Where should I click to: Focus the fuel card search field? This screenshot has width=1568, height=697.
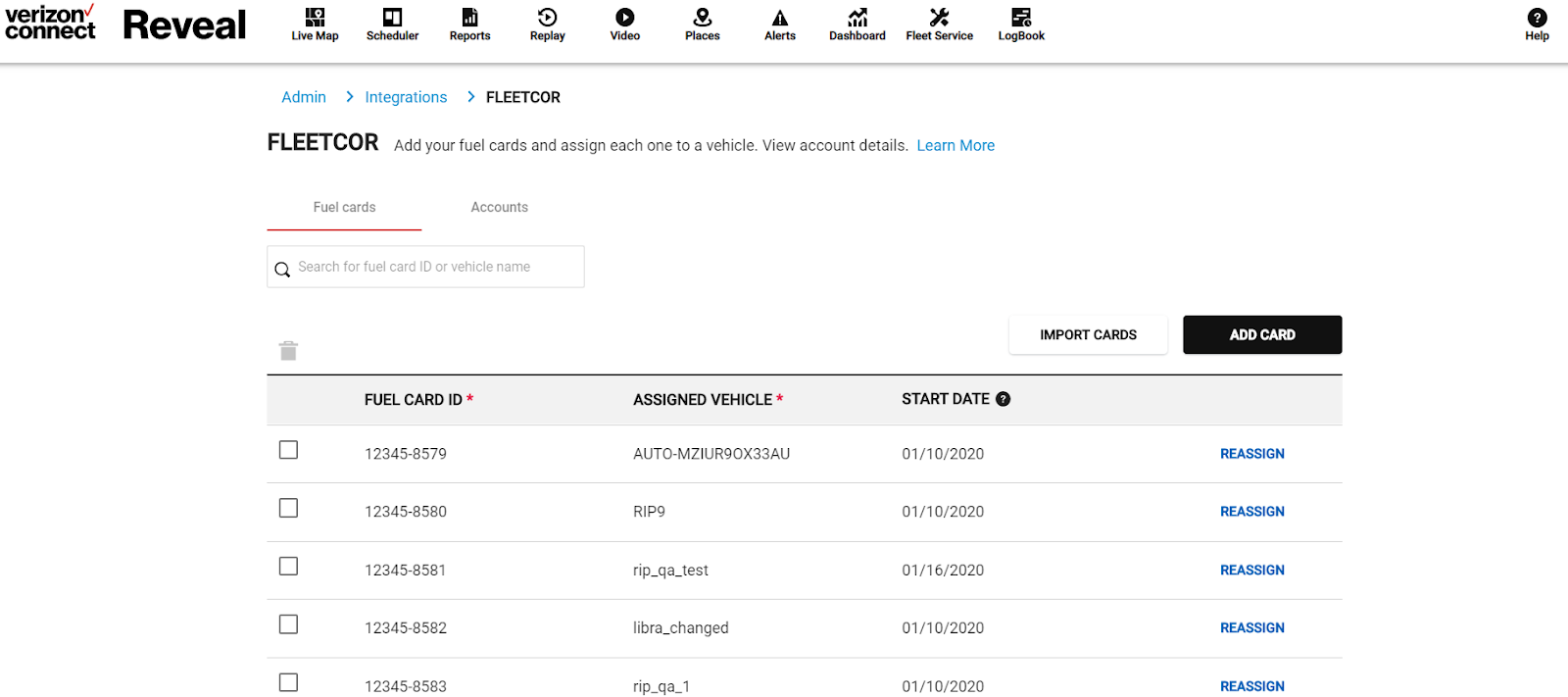pos(425,267)
